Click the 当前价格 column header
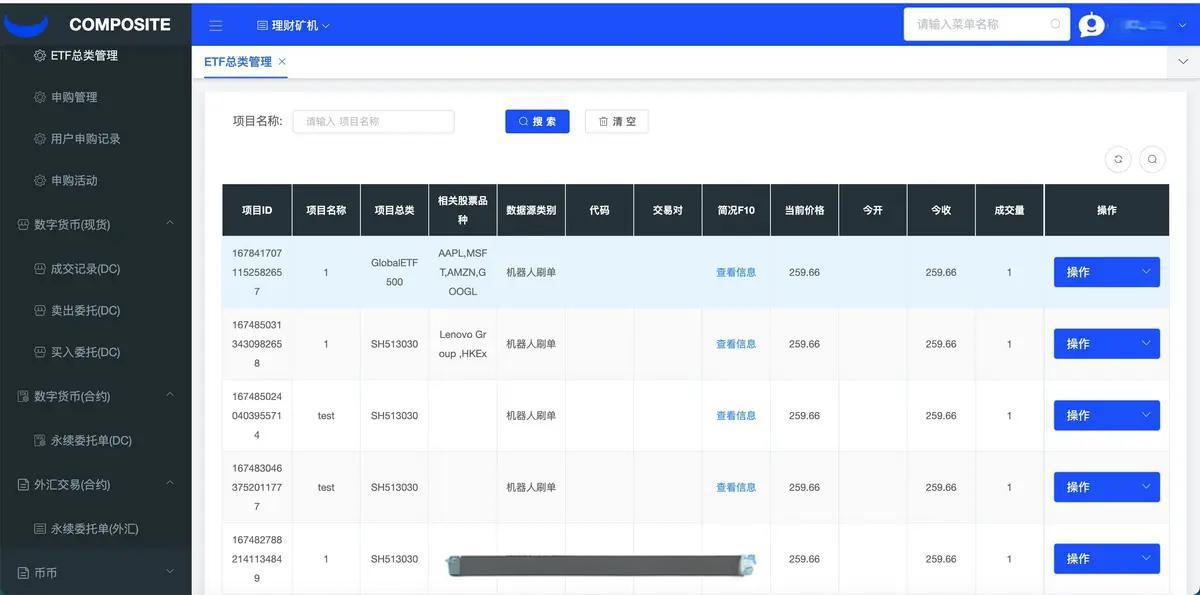The width and height of the screenshot is (1200, 595). coord(804,210)
